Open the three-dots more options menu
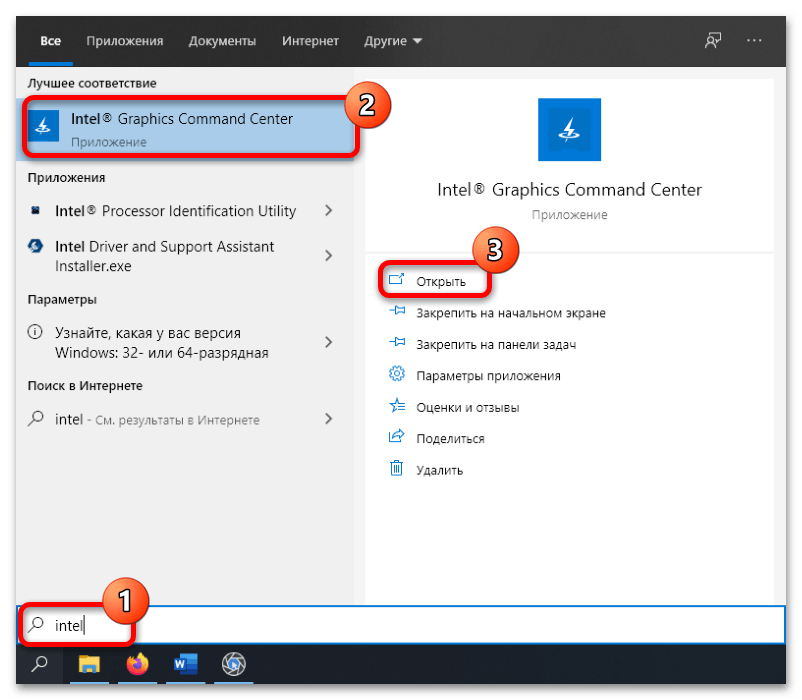Viewport: 802px width, 700px height. pyautogui.click(x=754, y=41)
